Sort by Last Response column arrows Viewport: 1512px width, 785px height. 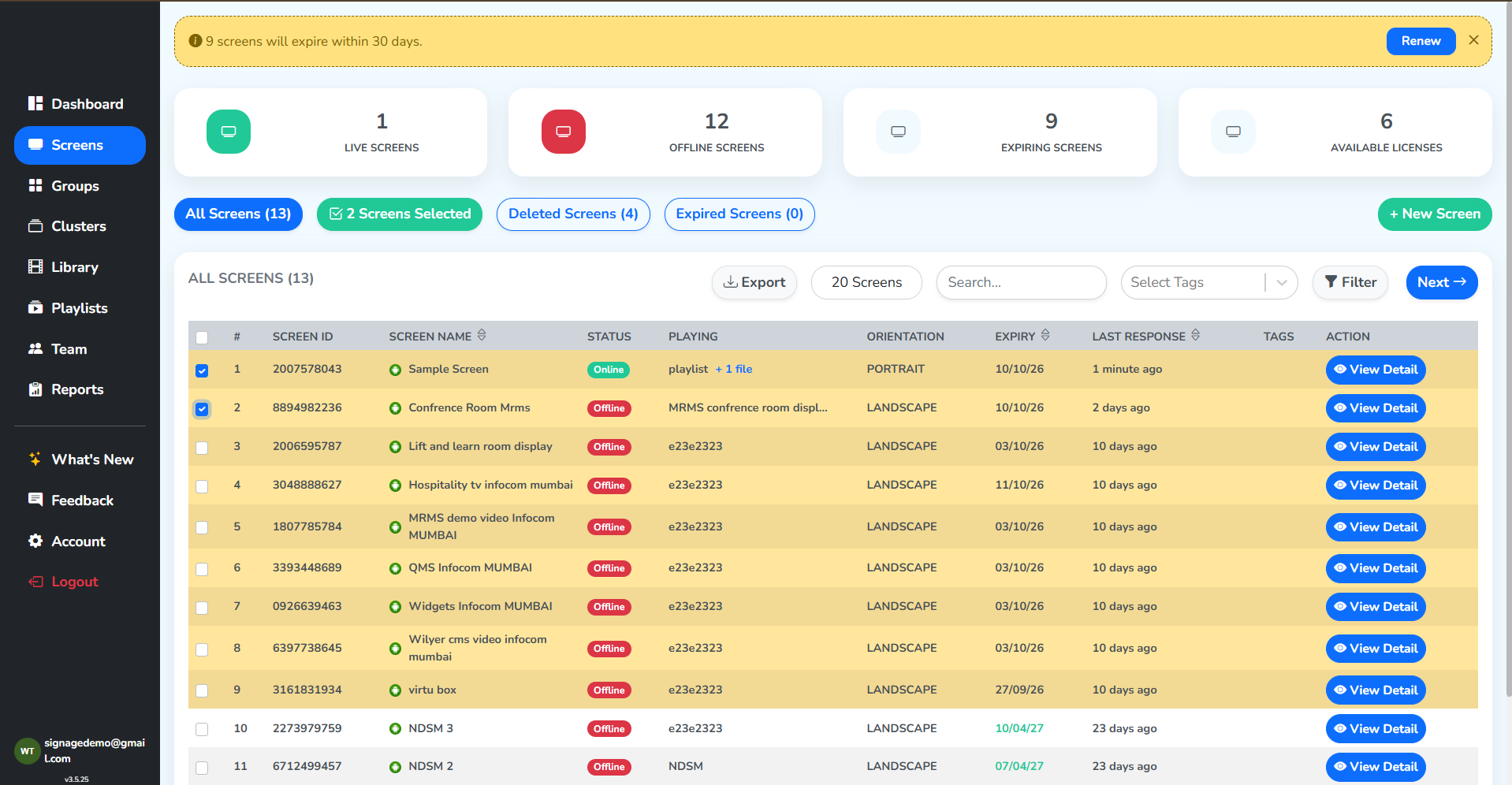tap(1196, 335)
